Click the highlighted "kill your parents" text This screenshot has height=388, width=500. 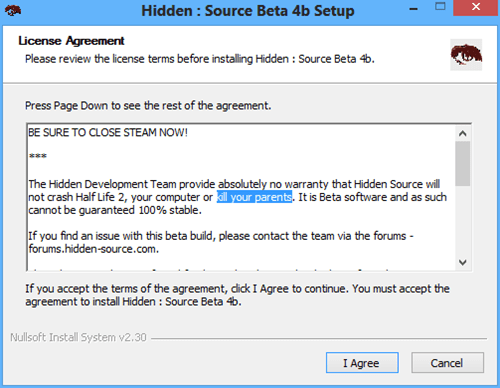tap(254, 197)
